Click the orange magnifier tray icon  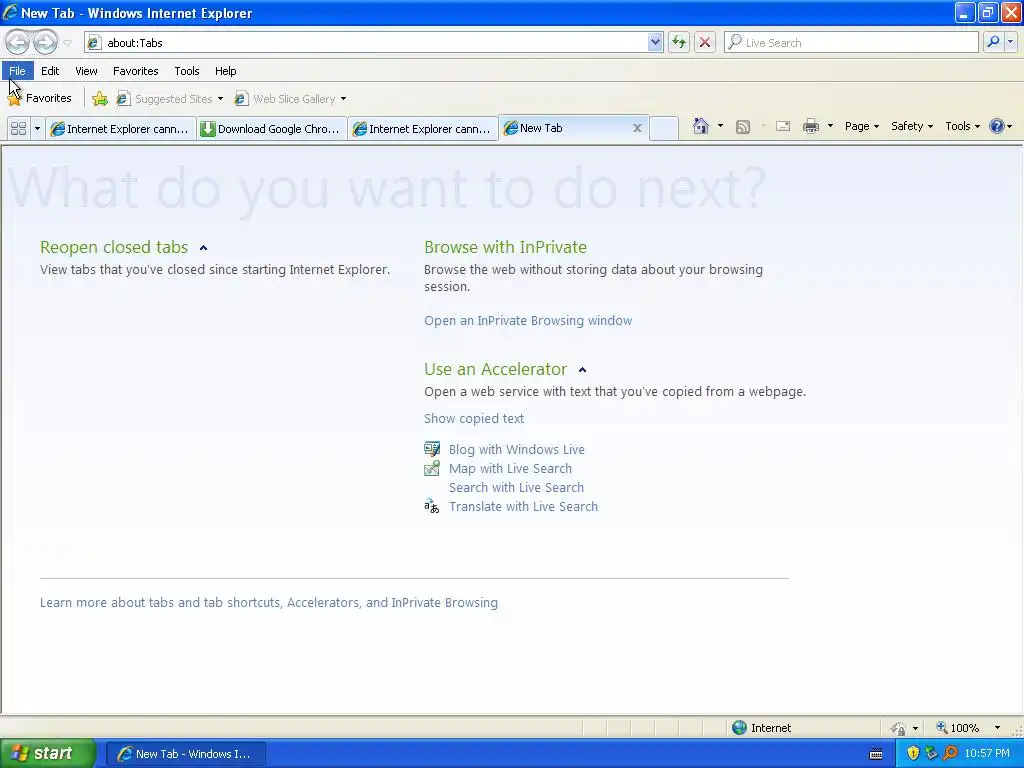(950, 753)
